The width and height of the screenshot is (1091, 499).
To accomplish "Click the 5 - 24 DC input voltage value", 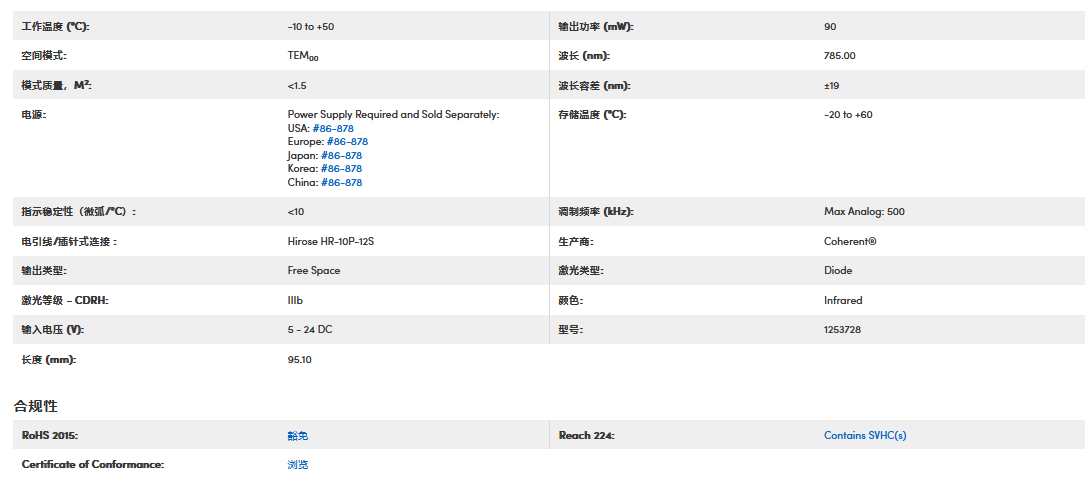I will (x=312, y=329).
